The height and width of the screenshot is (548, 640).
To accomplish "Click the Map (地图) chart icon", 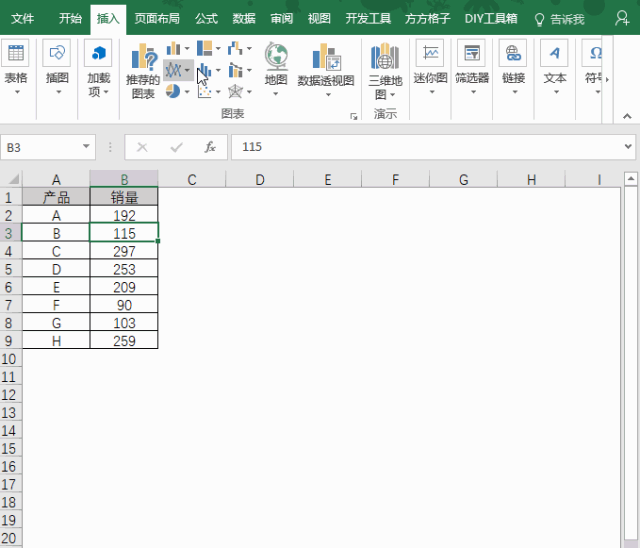I will point(276,68).
